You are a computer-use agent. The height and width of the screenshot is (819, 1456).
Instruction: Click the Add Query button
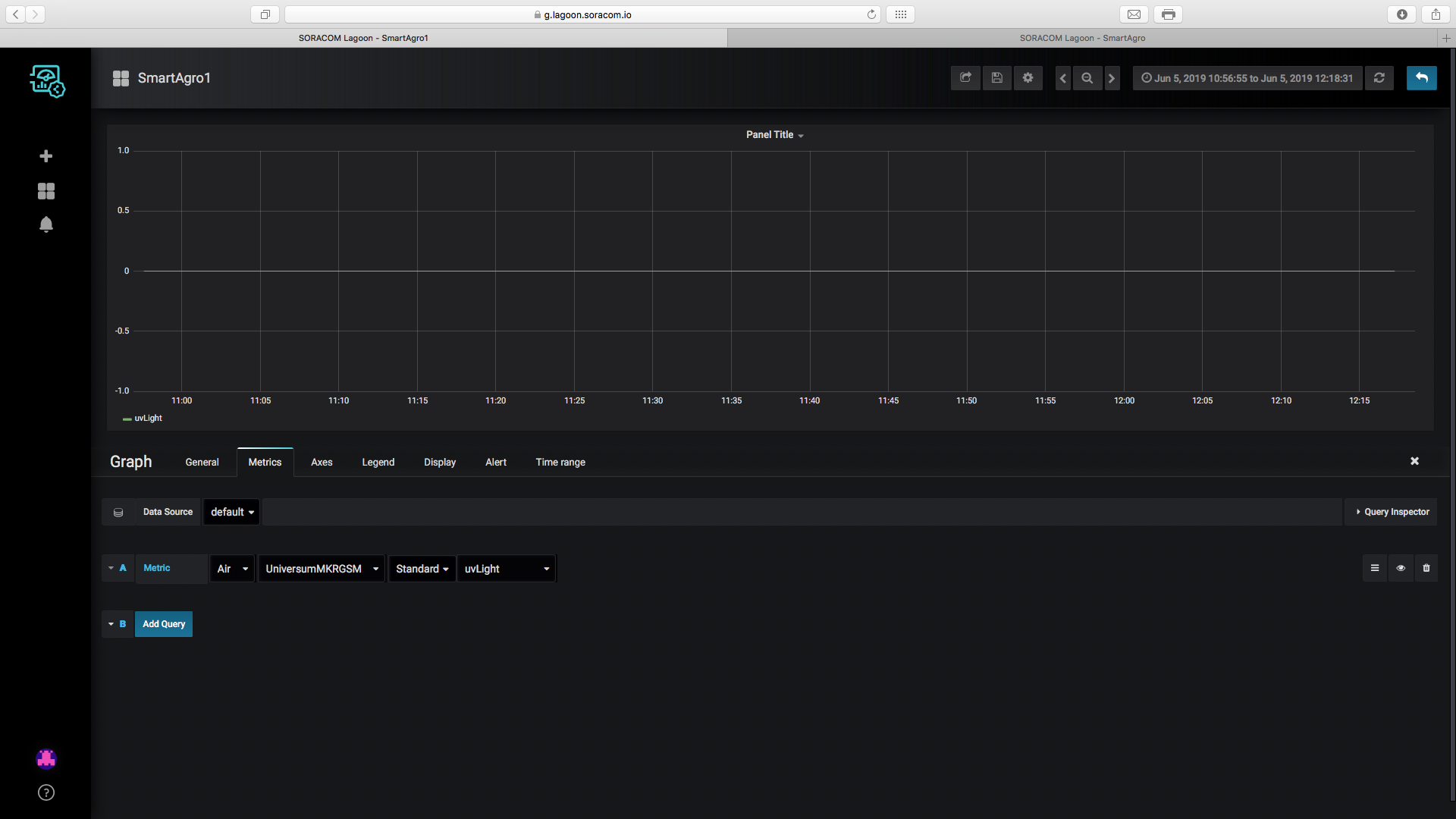point(164,624)
